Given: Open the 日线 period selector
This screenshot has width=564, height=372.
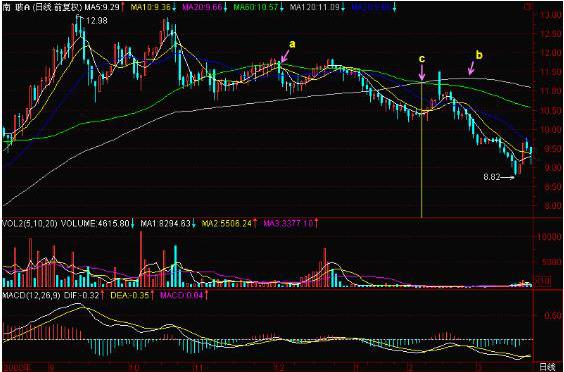Looking at the screenshot, I should pos(547,367).
